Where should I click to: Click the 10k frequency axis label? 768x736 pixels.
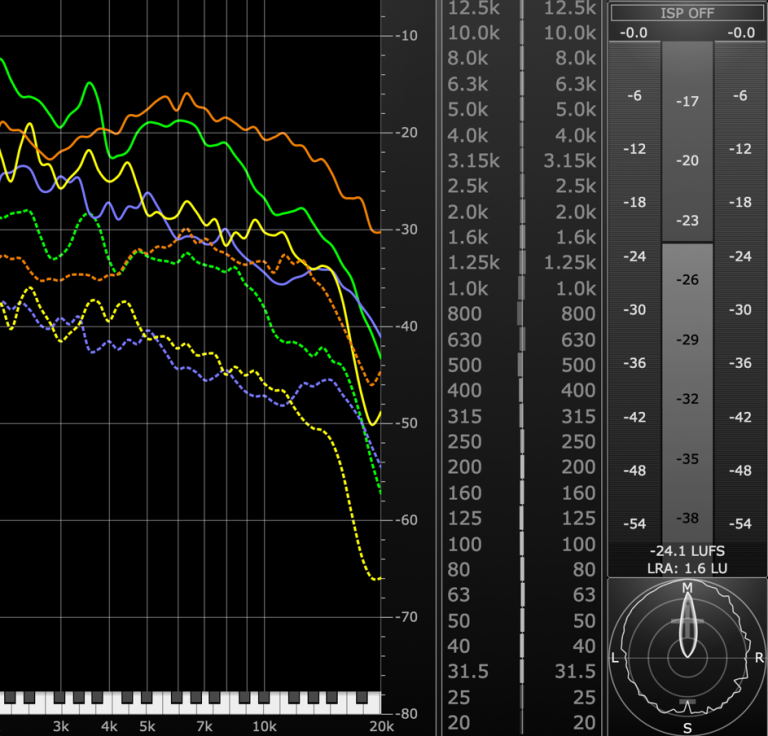click(264, 726)
